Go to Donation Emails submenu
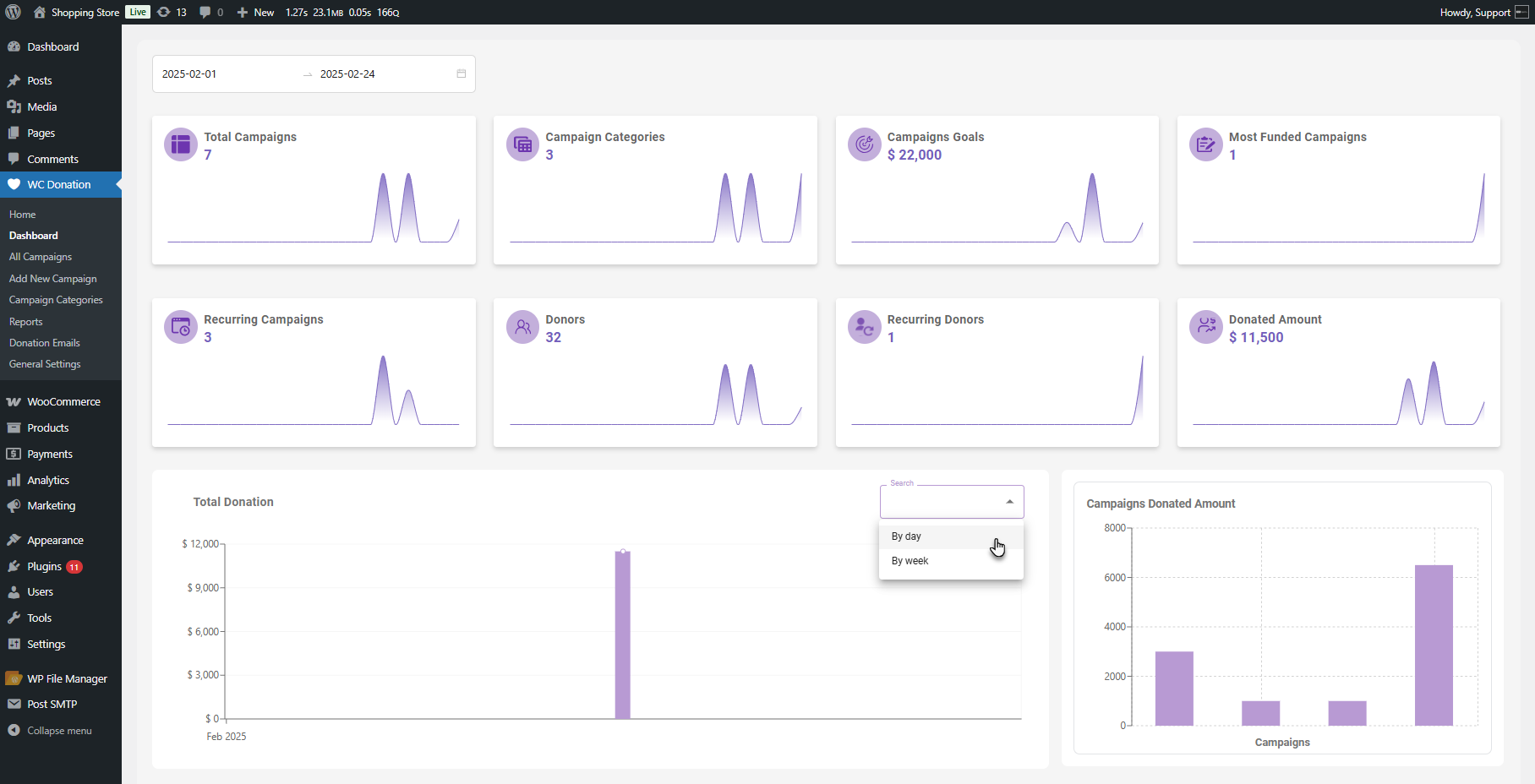 point(45,343)
